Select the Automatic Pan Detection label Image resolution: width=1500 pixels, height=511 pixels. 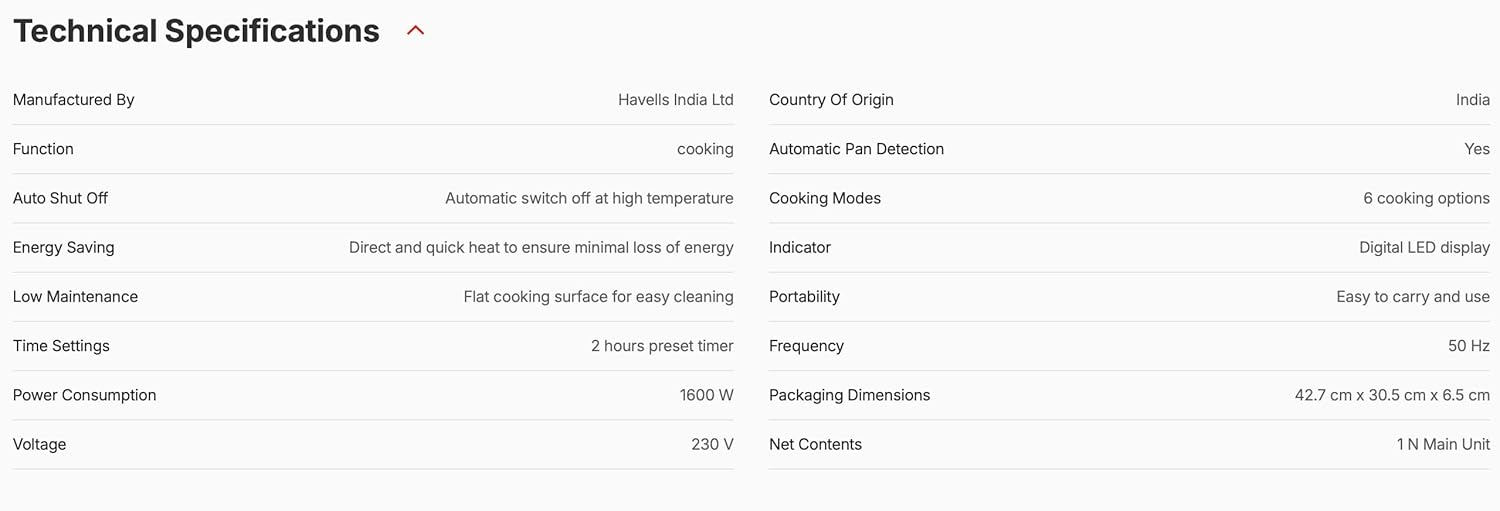[856, 149]
